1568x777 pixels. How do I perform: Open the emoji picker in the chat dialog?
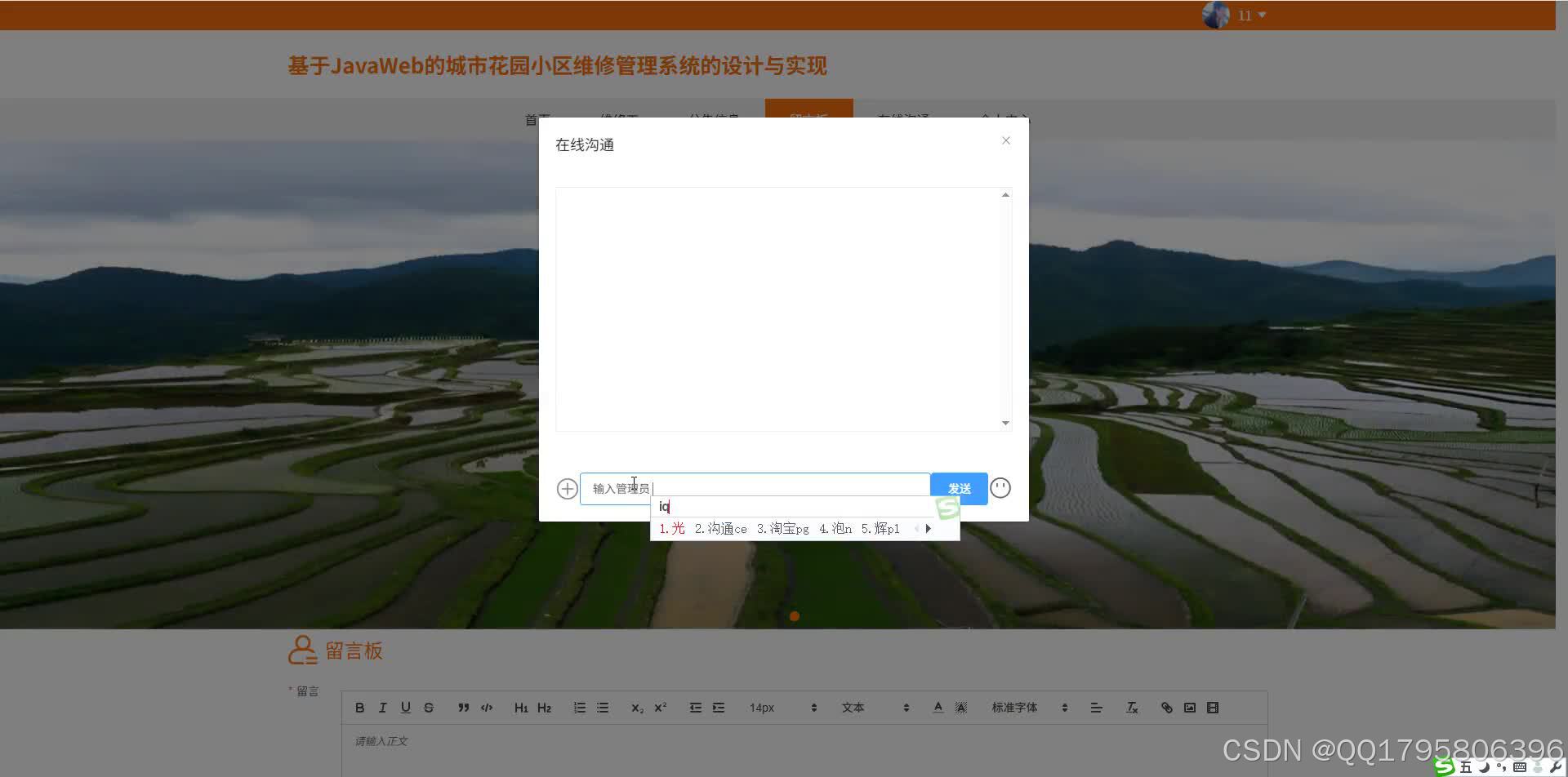coord(1000,487)
